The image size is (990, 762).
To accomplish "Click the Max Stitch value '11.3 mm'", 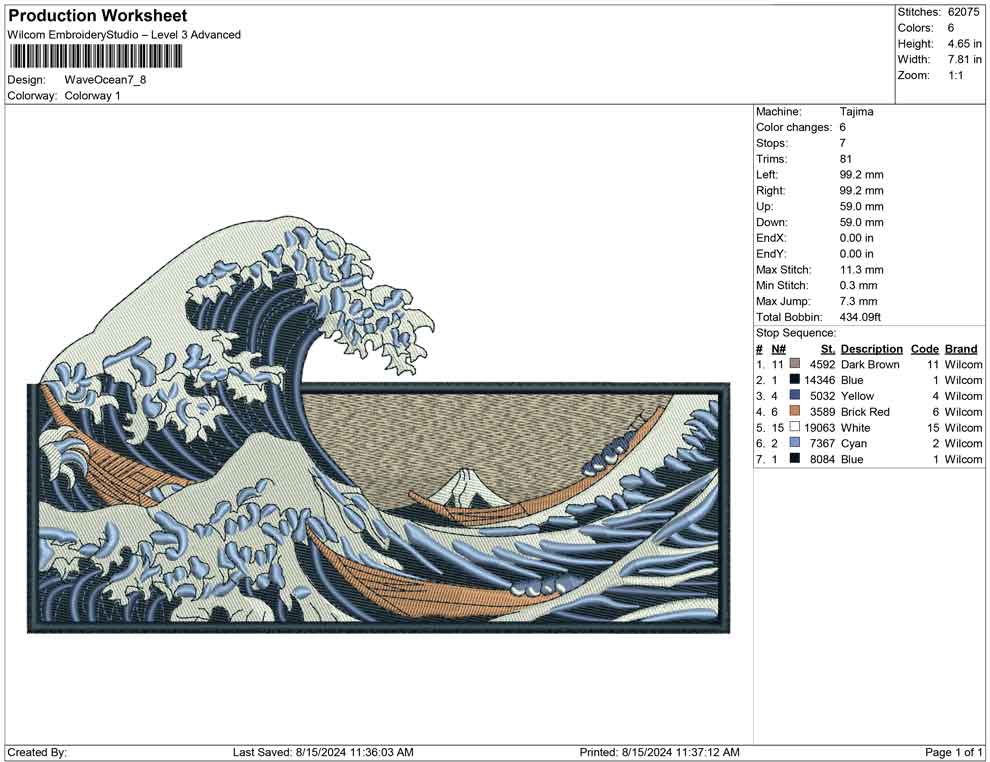I will pyautogui.click(x=862, y=270).
